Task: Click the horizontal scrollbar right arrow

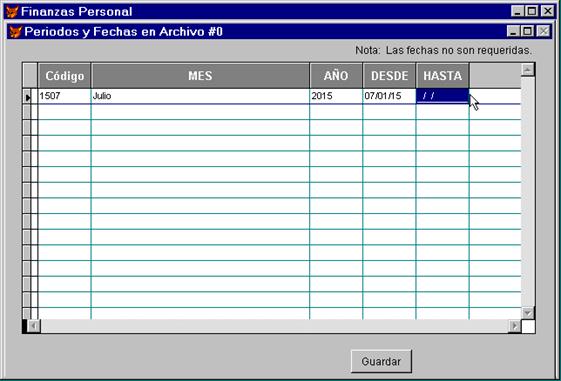Action: coord(514,326)
